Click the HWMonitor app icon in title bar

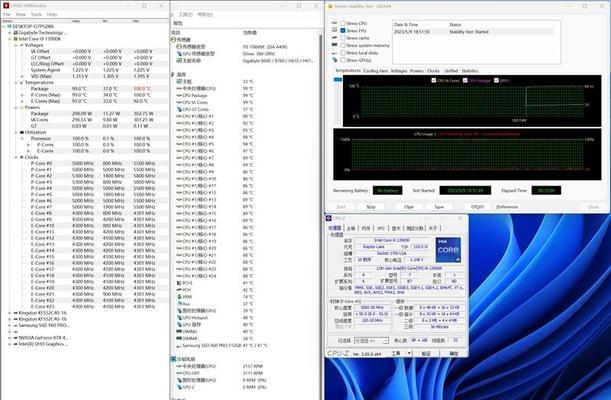pyautogui.click(x=6, y=6)
